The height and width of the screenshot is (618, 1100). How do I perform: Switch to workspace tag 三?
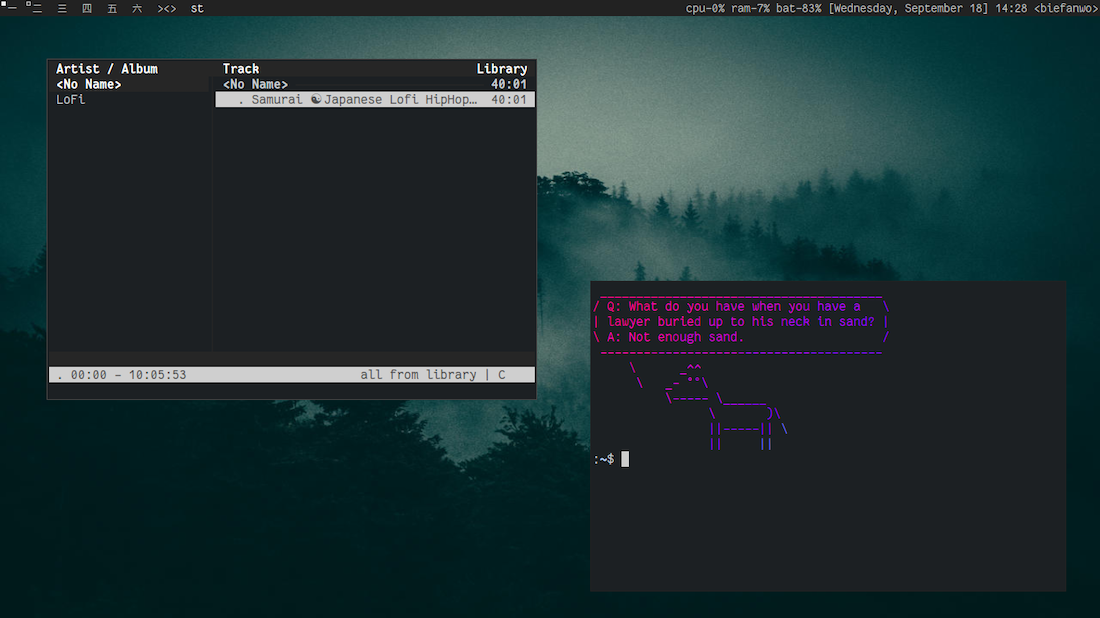62,8
